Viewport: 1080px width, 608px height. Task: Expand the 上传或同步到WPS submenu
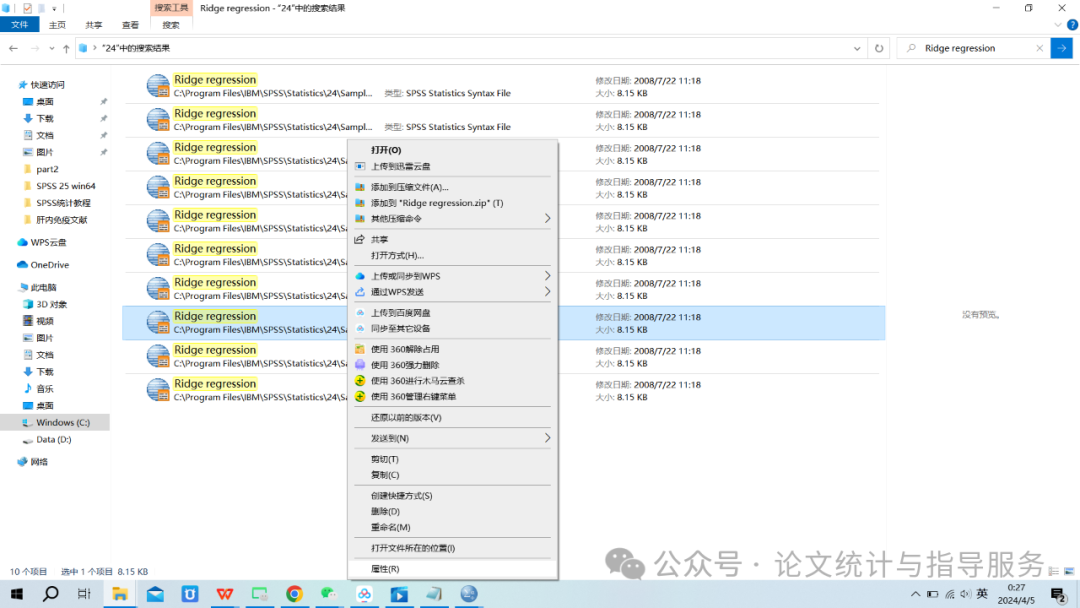tap(453, 275)
